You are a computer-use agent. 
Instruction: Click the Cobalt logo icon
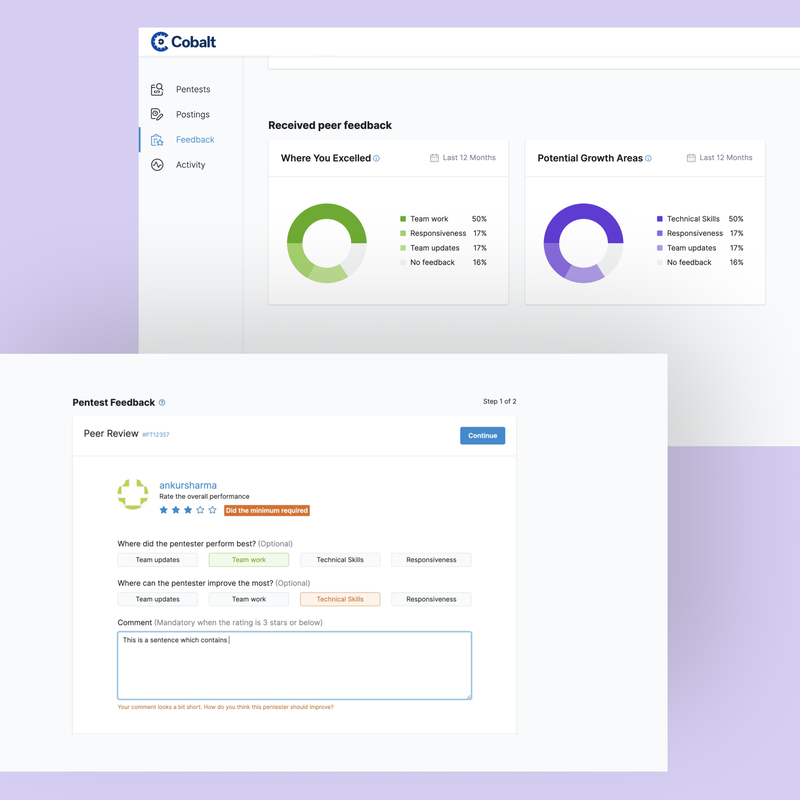(160, 42)
